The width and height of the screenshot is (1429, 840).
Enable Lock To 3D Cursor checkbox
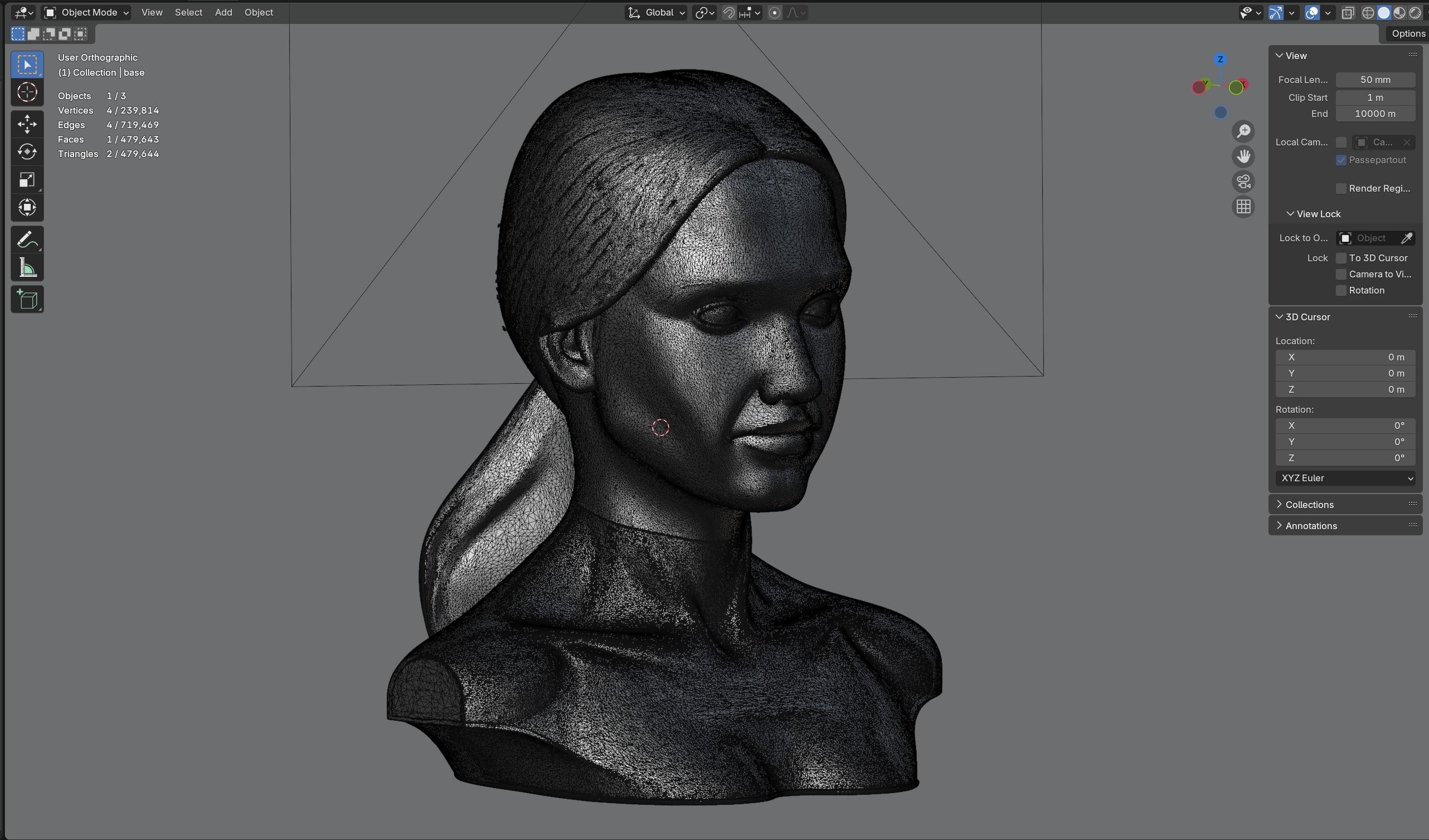(x=1340, y=258)
